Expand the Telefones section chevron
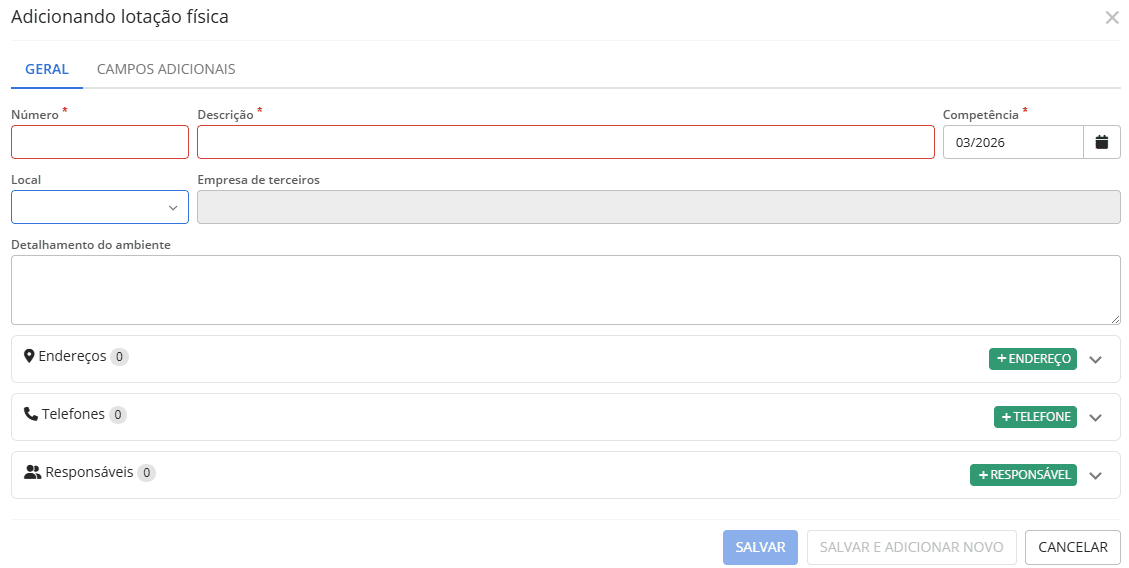Image resolution: width=1129 pixels, height=568 pixels. click(1095, 418)
